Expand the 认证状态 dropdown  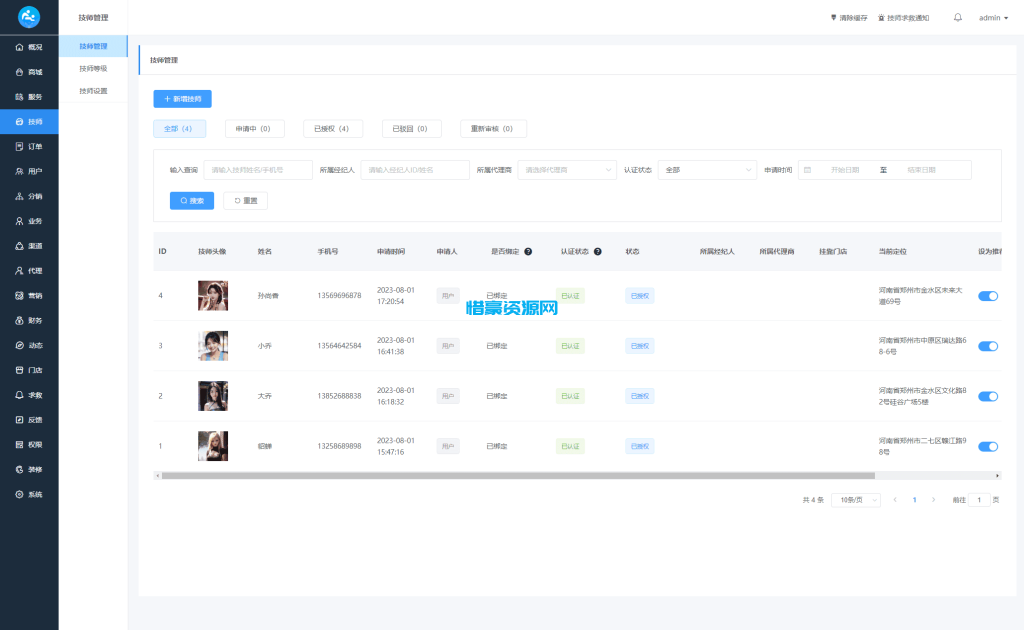coord(707,170)
